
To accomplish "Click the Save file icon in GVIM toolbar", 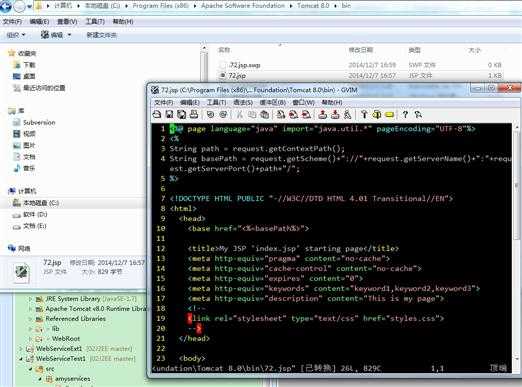I will (x=169, y=115).
